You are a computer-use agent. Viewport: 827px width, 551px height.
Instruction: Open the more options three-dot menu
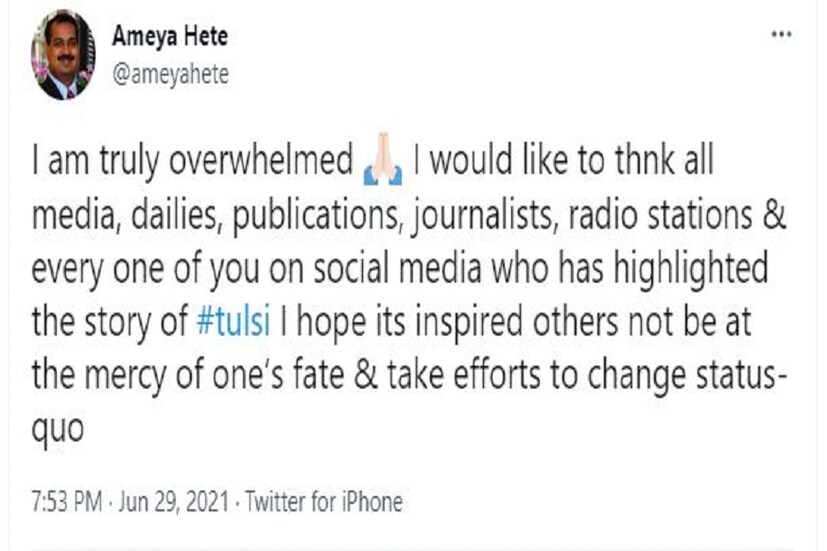(x=781, y=35)
